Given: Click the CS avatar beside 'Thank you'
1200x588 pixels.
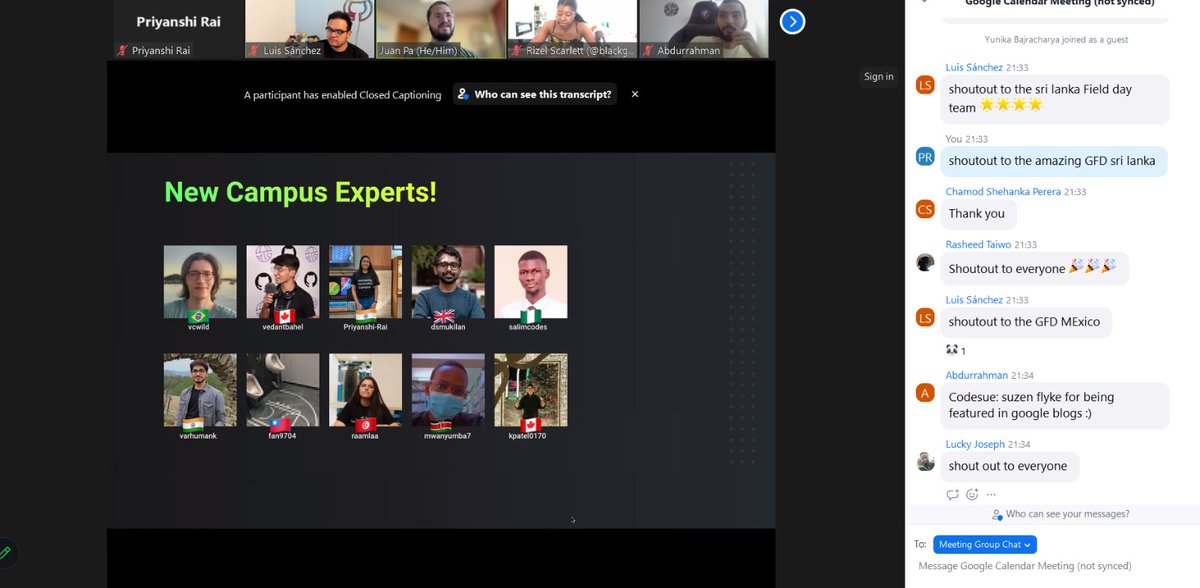Looking at the screenshot, I should [x=925, y=210].
